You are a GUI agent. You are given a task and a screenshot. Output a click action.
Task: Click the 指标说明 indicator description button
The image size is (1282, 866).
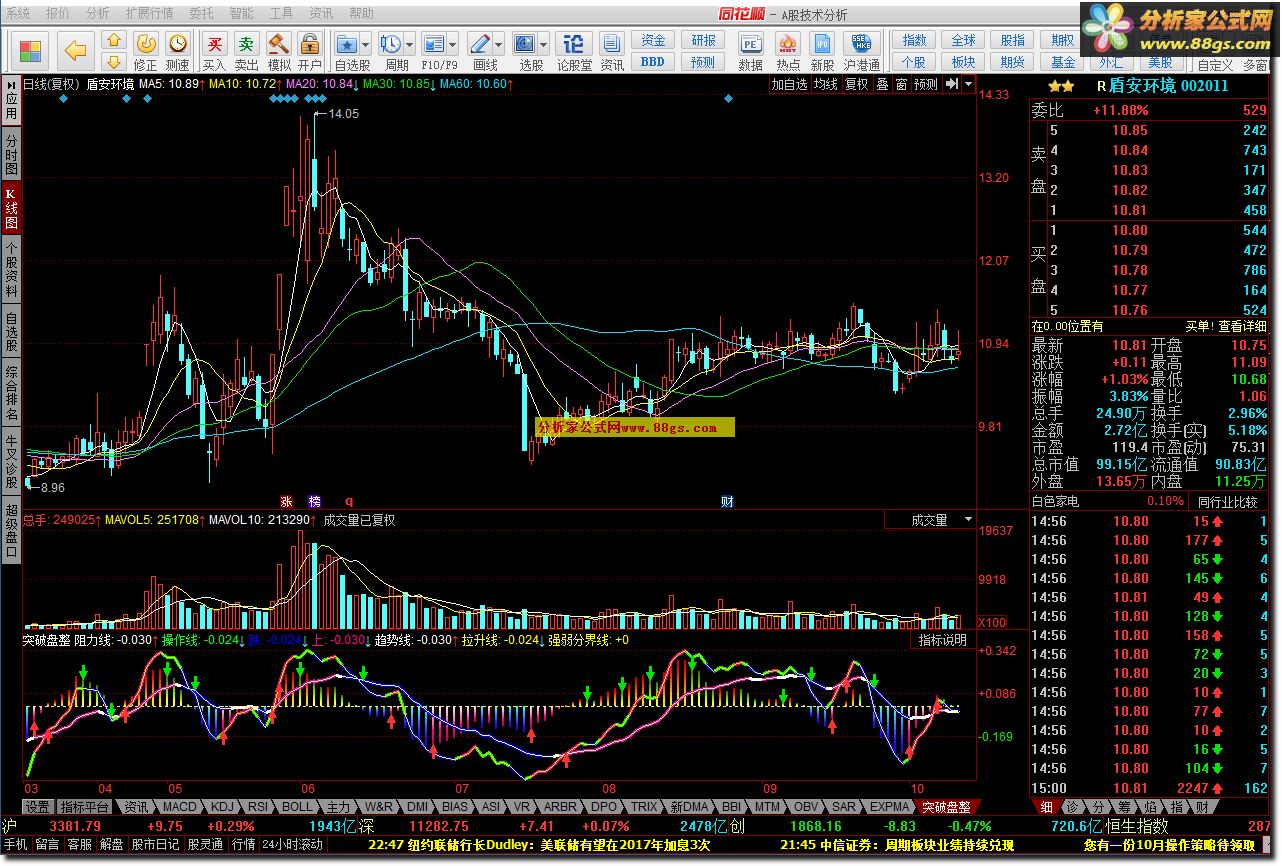943,640
